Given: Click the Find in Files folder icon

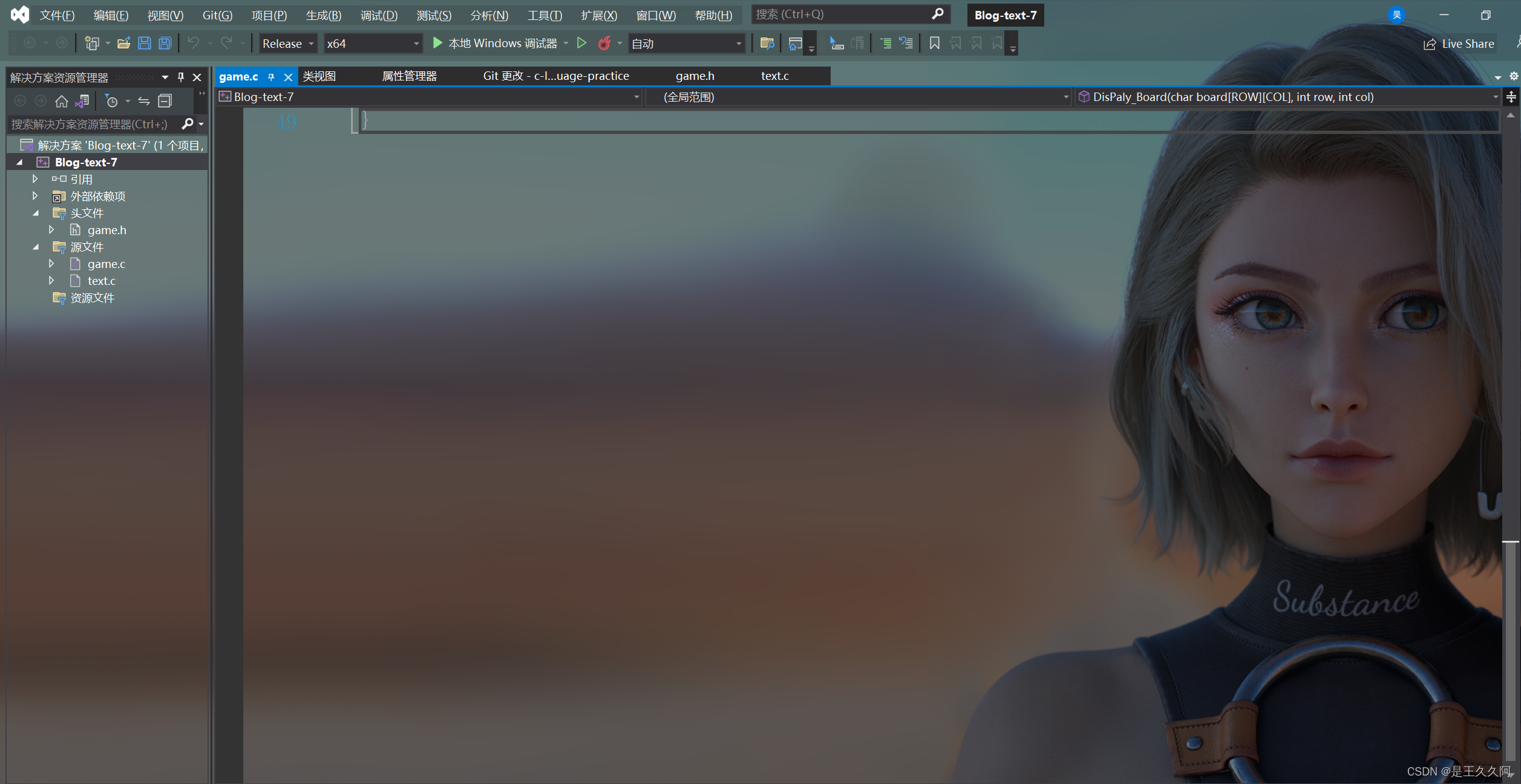Looking at the screenshot, I should (x=767, y=43).
